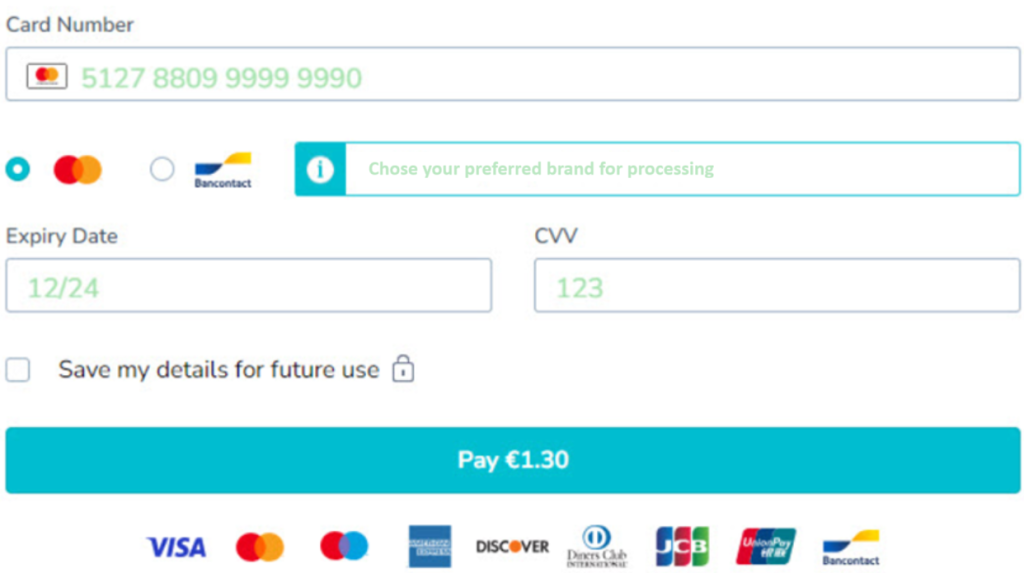Click the Discover logo
Viewport: 1024px width, 573px height.
[x=512, y=547]
